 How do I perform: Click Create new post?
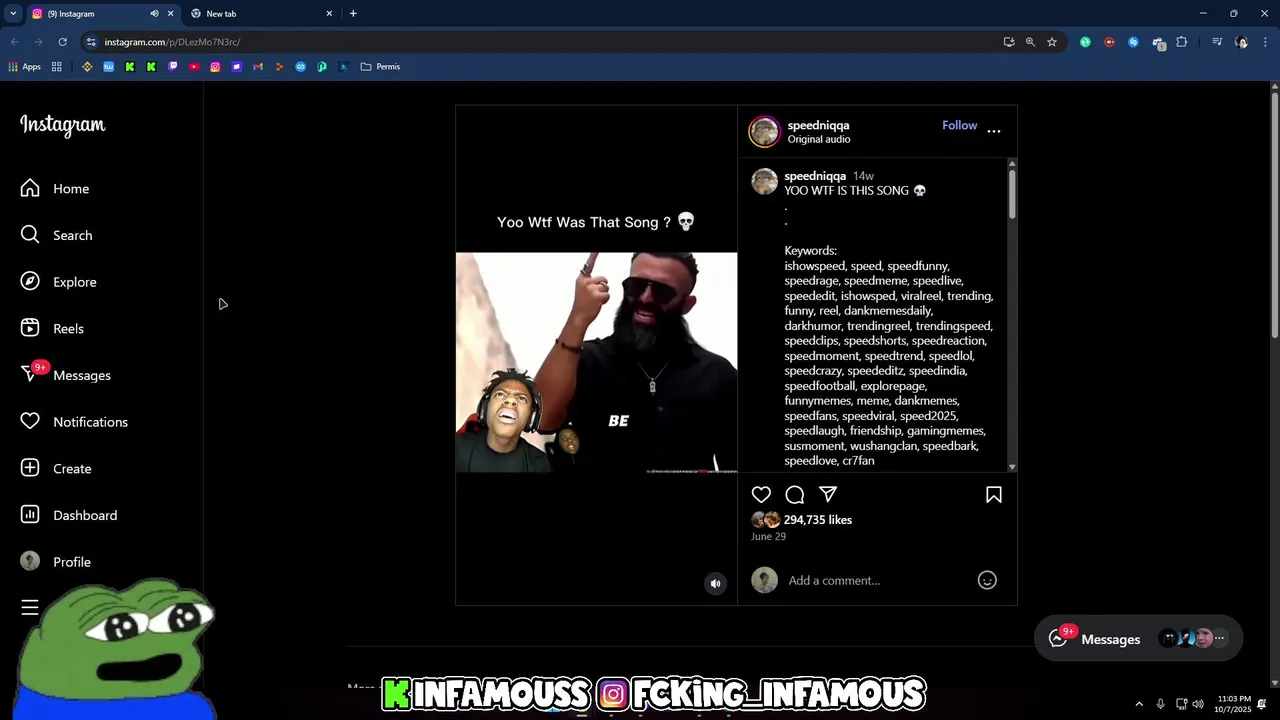(57, 468)
